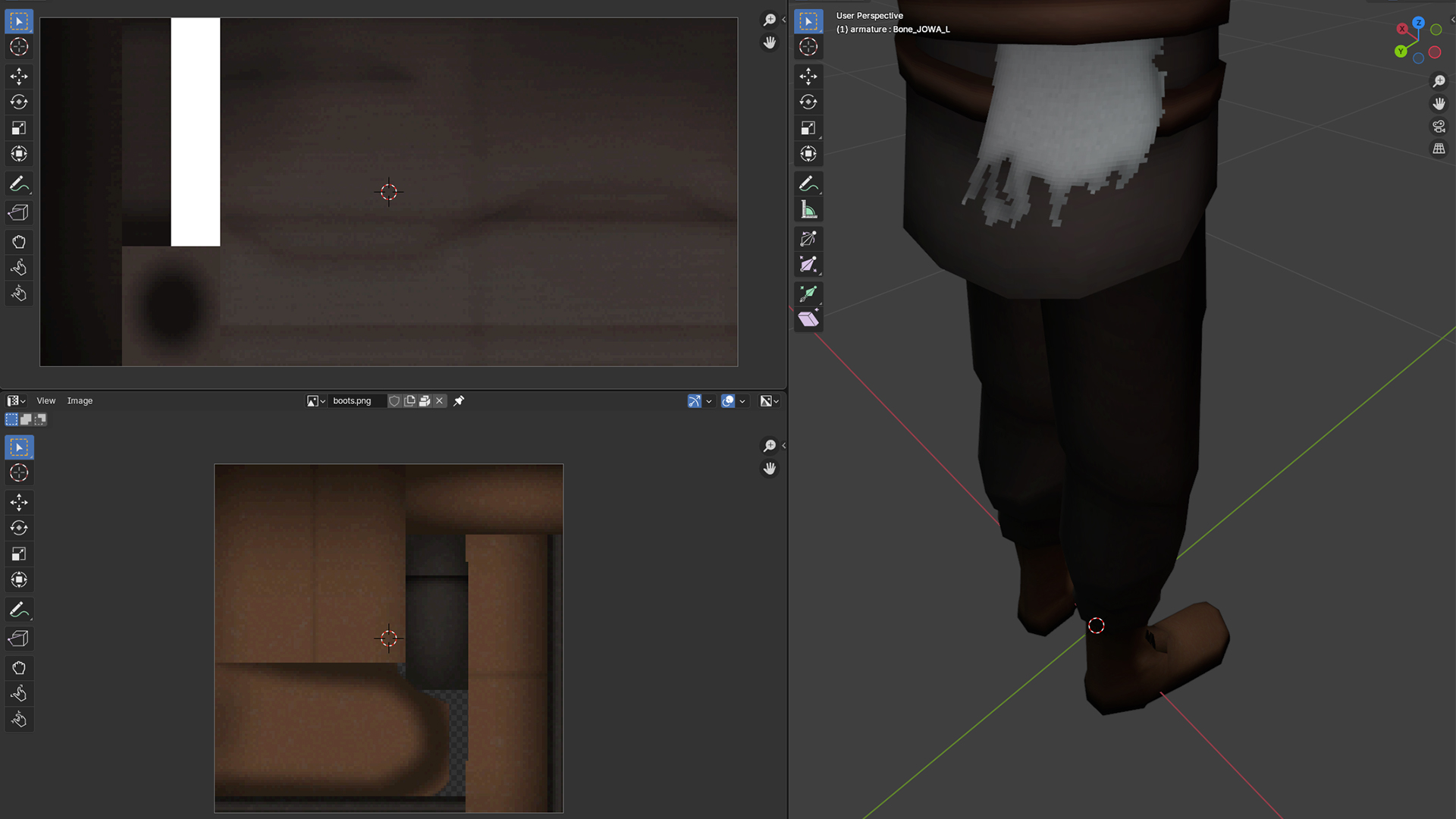Viewport: 1456px width, 819px height.
Task: Toggle the pin image icon
Action: pyautogui.click(x=459, y=401)
